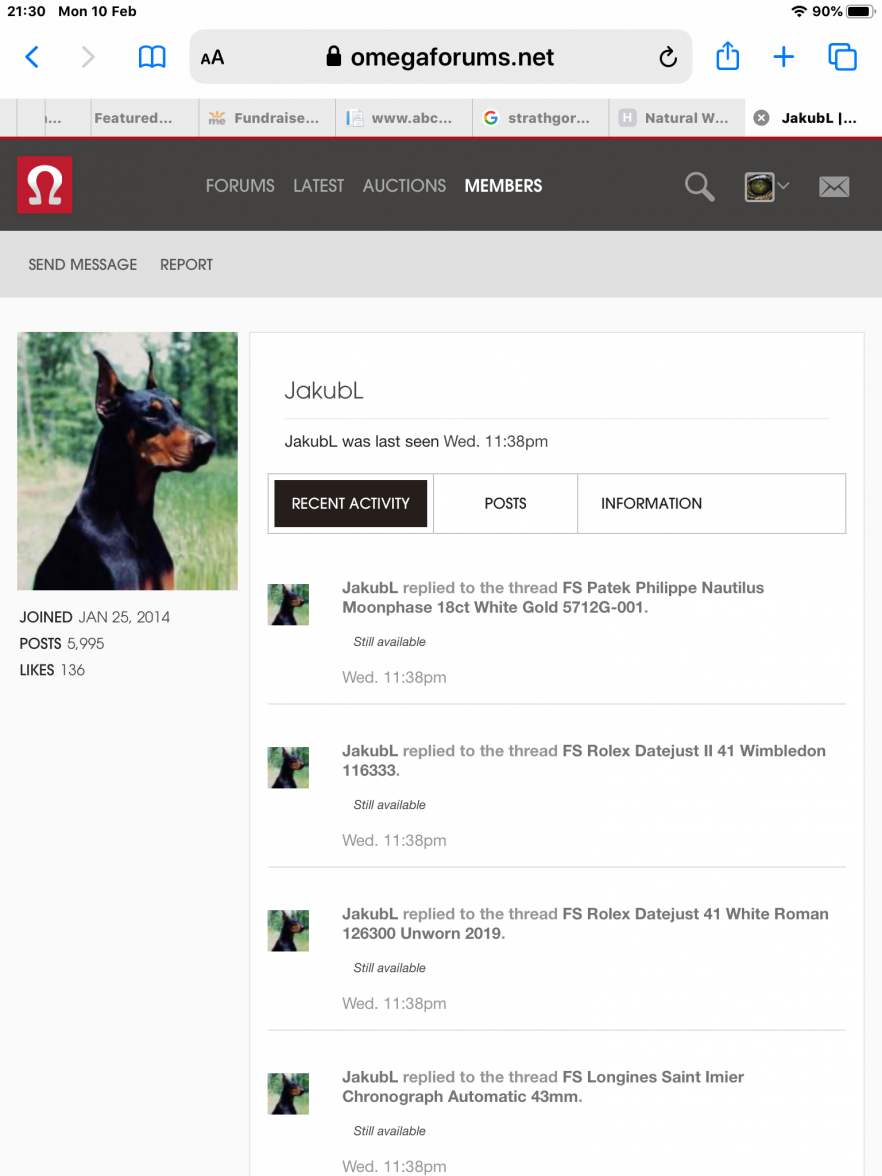Tap the Safari forward arrow

(x=88, y=57)
